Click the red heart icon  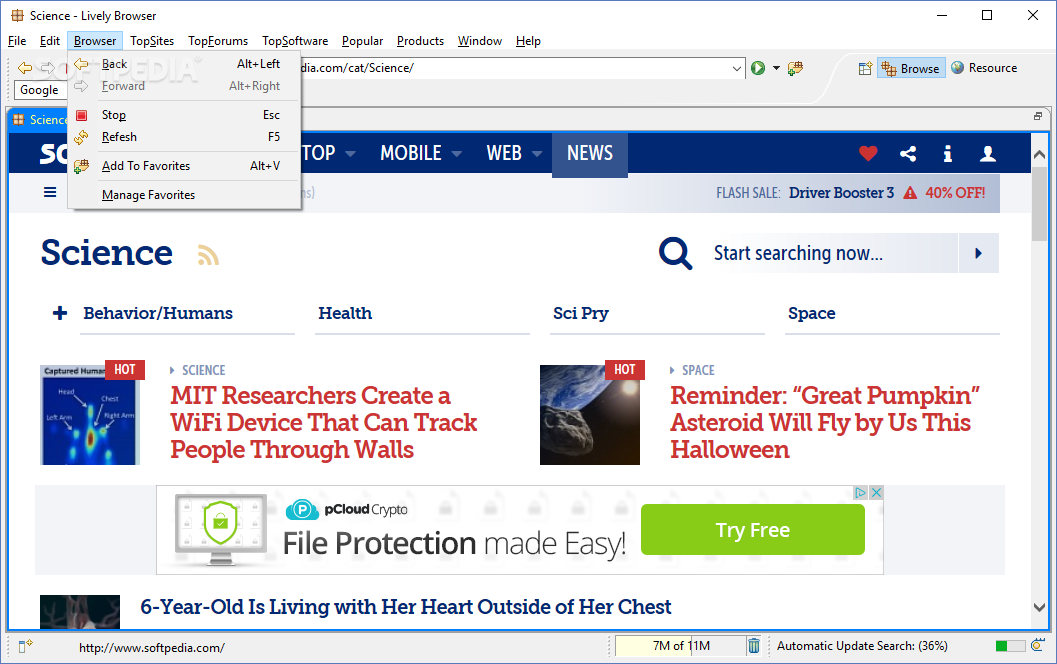pyautogui.click(x=868, y=154)
